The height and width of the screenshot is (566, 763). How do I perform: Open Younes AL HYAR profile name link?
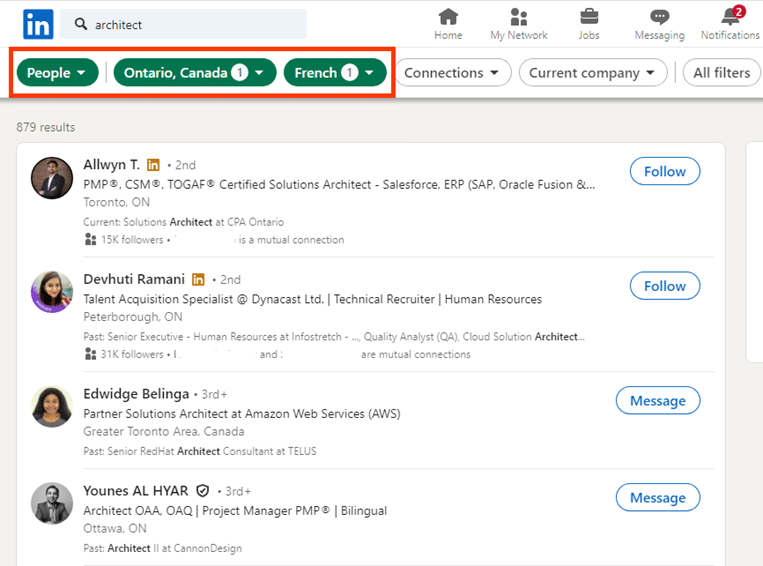coord(136,491)
